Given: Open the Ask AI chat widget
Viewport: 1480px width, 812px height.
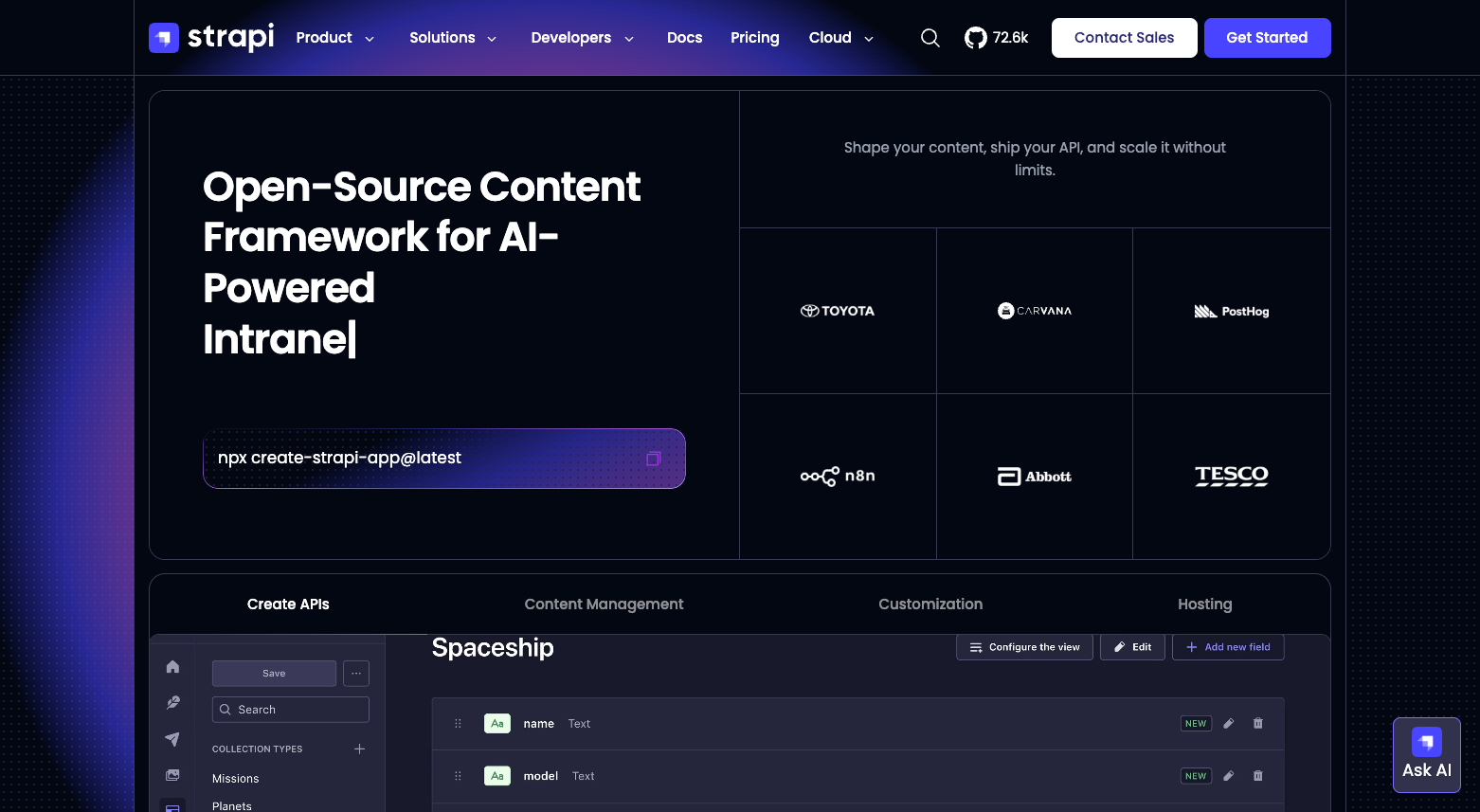Looking at the screenshot, I should point(1427,755).
